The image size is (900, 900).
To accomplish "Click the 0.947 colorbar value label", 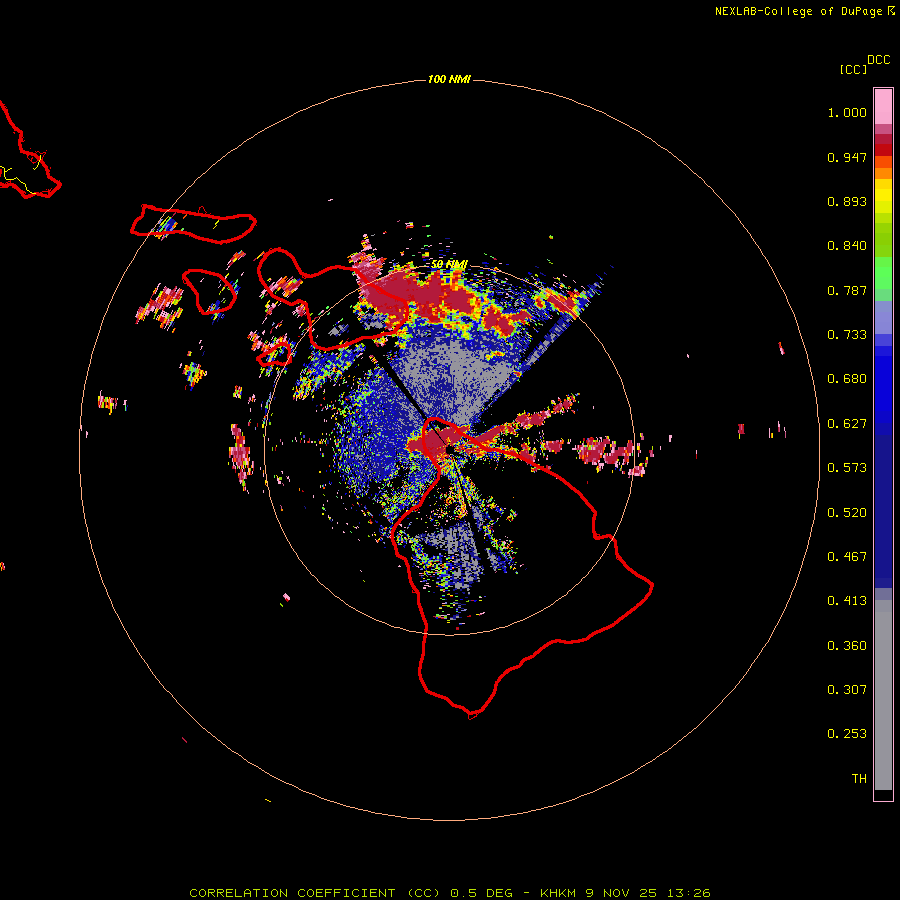I will coord(847,157).
